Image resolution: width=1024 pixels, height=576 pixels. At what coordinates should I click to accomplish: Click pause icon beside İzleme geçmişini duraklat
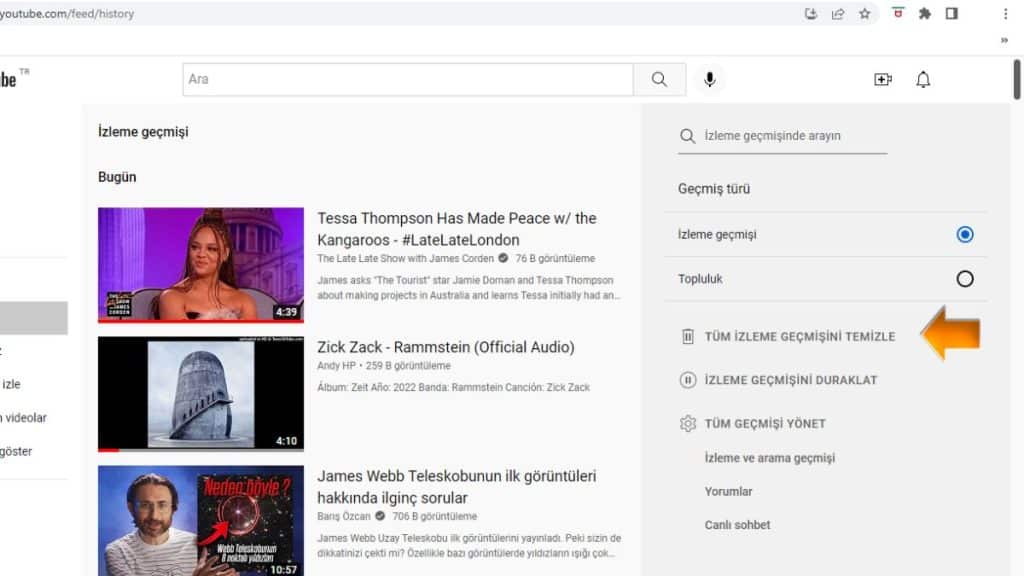tap(688, 380)
